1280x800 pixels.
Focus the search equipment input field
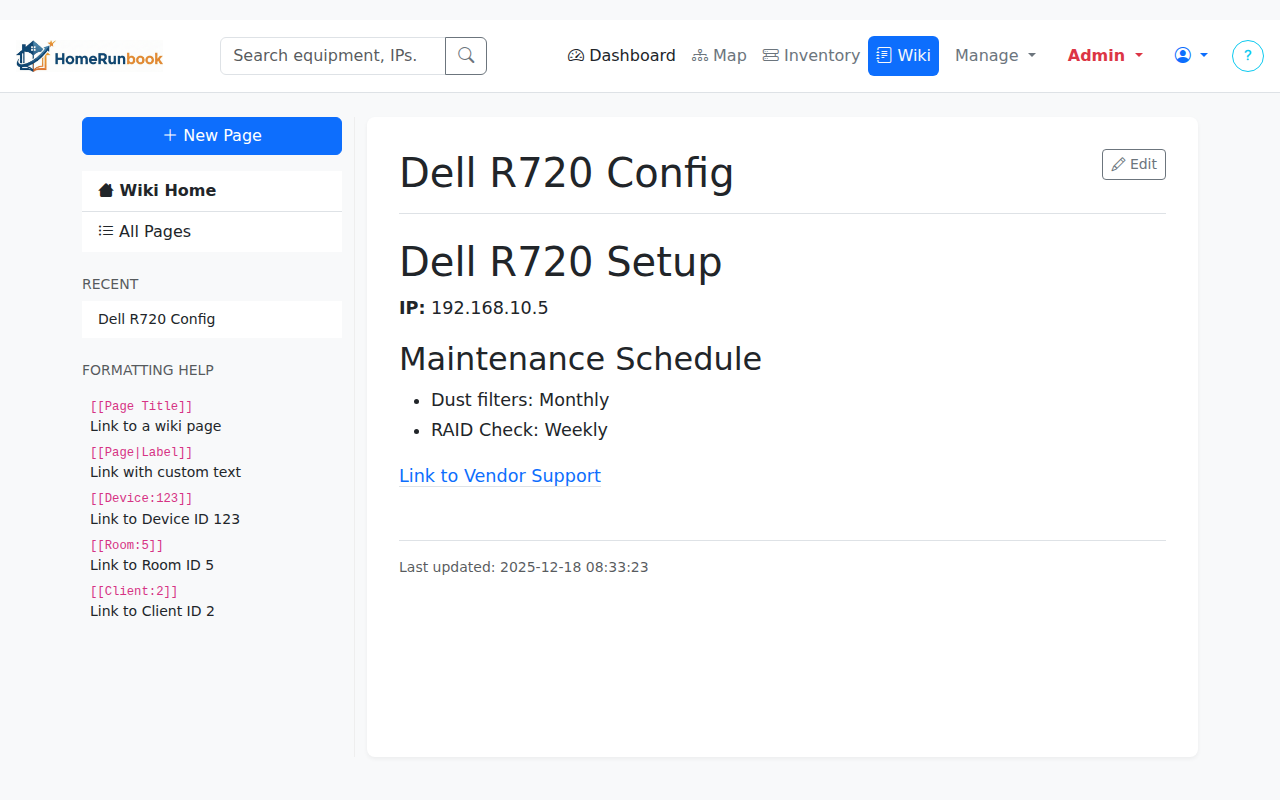[x=333, y=56]
